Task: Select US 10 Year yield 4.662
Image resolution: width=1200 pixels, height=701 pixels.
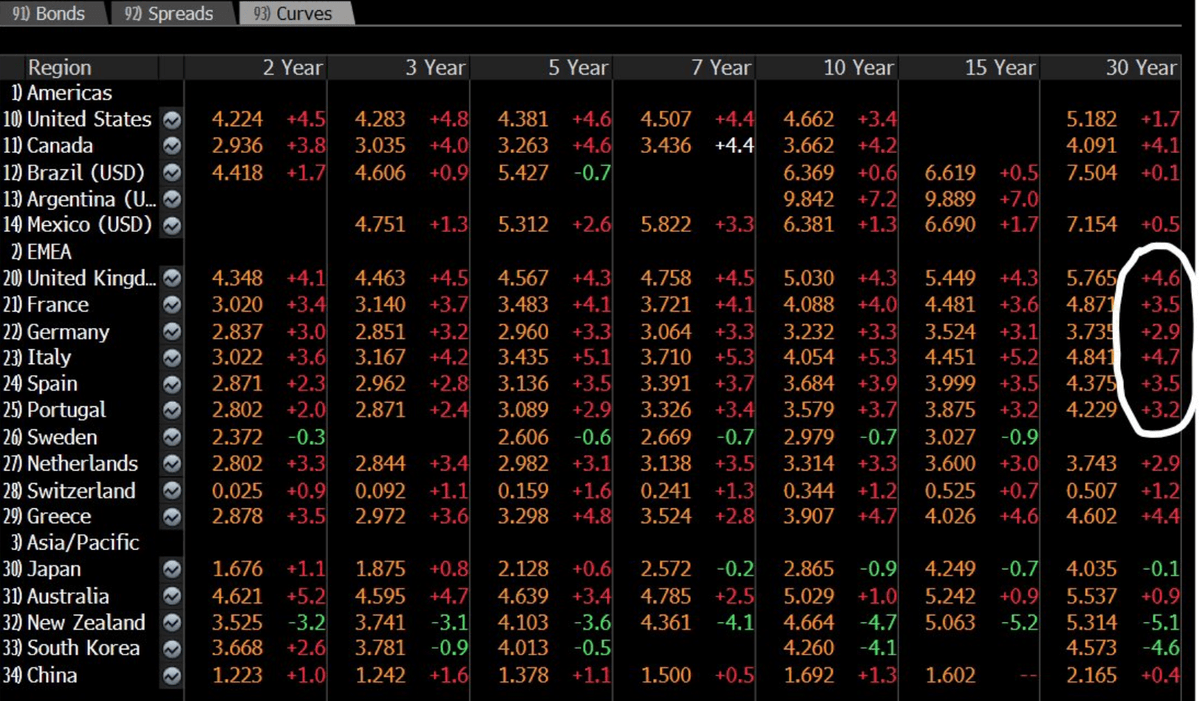Action: pyautogui.click(x=809, y=120)
